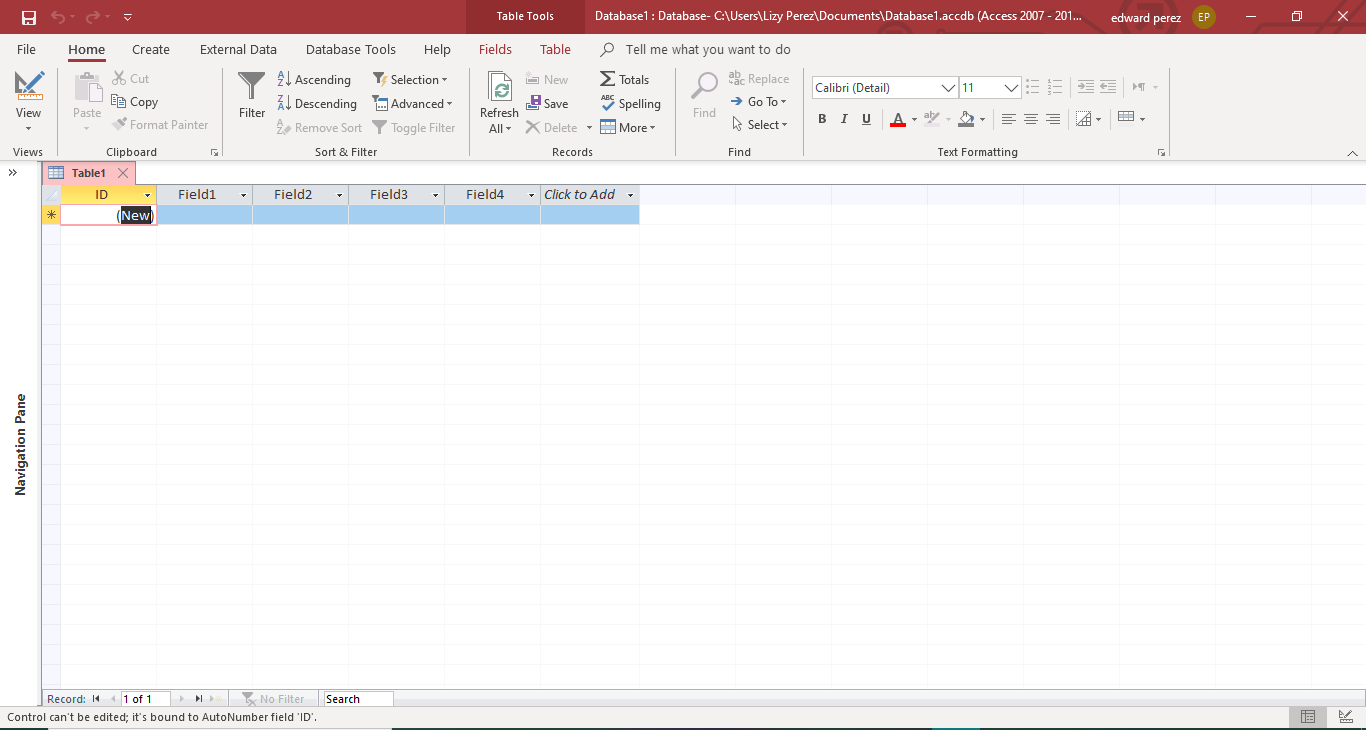Go to the first record in navigator
The width and height of the screenshot is (1366, 730).
[x=96, y=699]
